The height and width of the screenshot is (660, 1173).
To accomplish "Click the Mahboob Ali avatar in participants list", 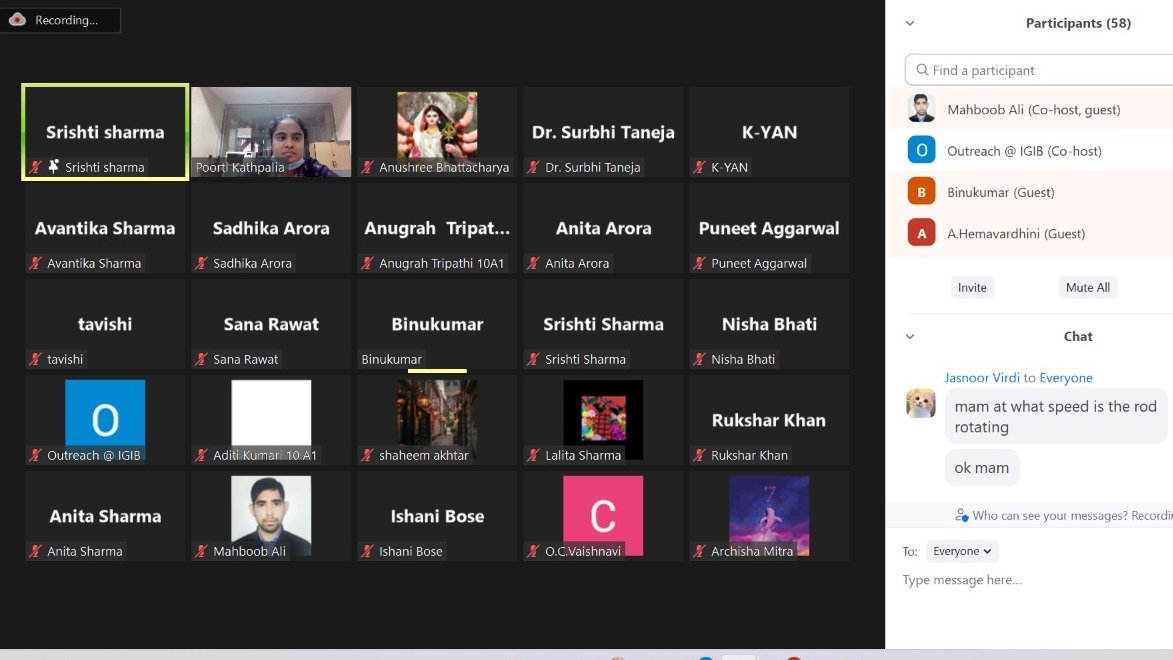I will [922, 109].
